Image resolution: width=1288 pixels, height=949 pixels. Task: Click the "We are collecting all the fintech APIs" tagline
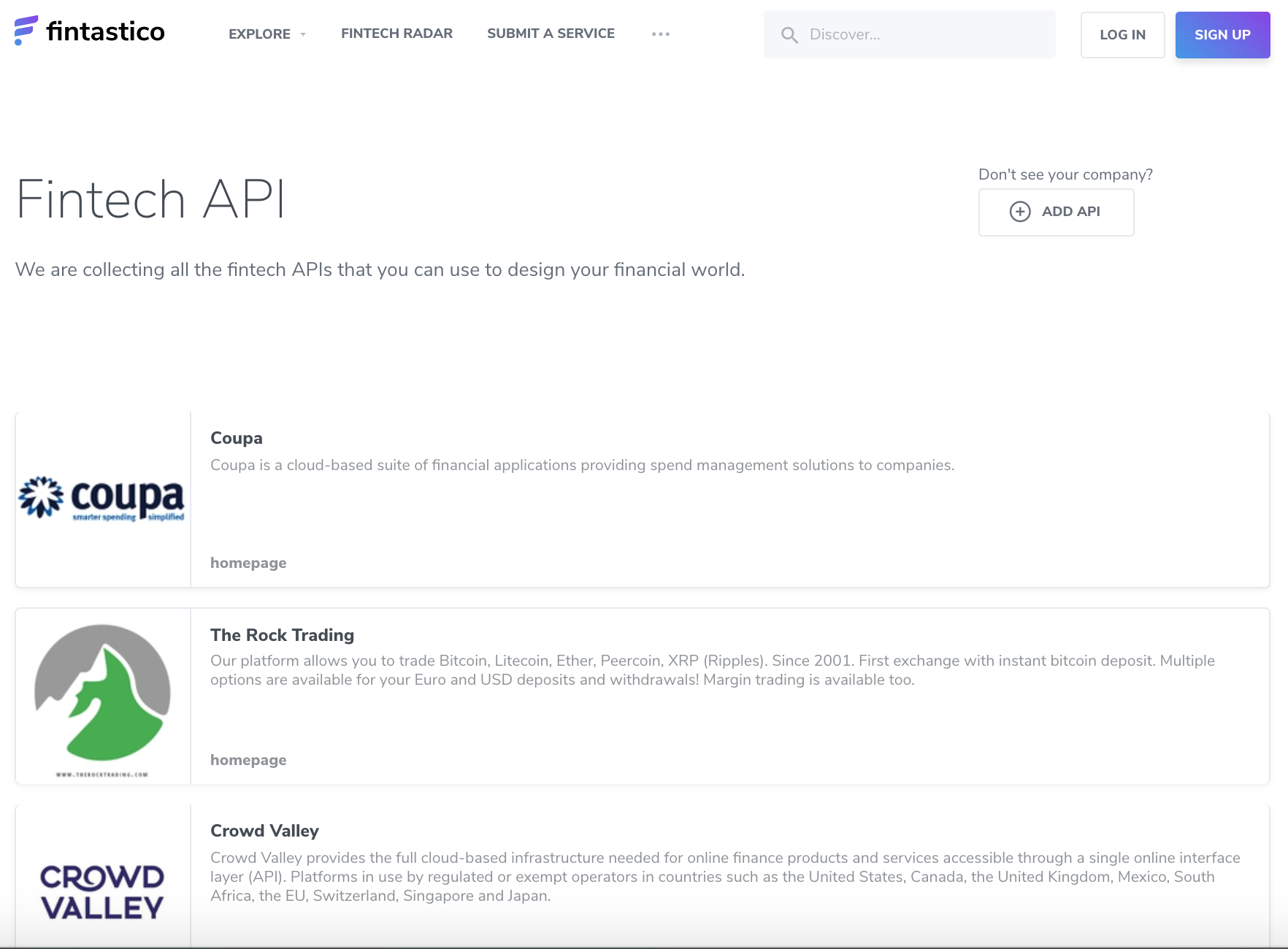click(380, 270)
